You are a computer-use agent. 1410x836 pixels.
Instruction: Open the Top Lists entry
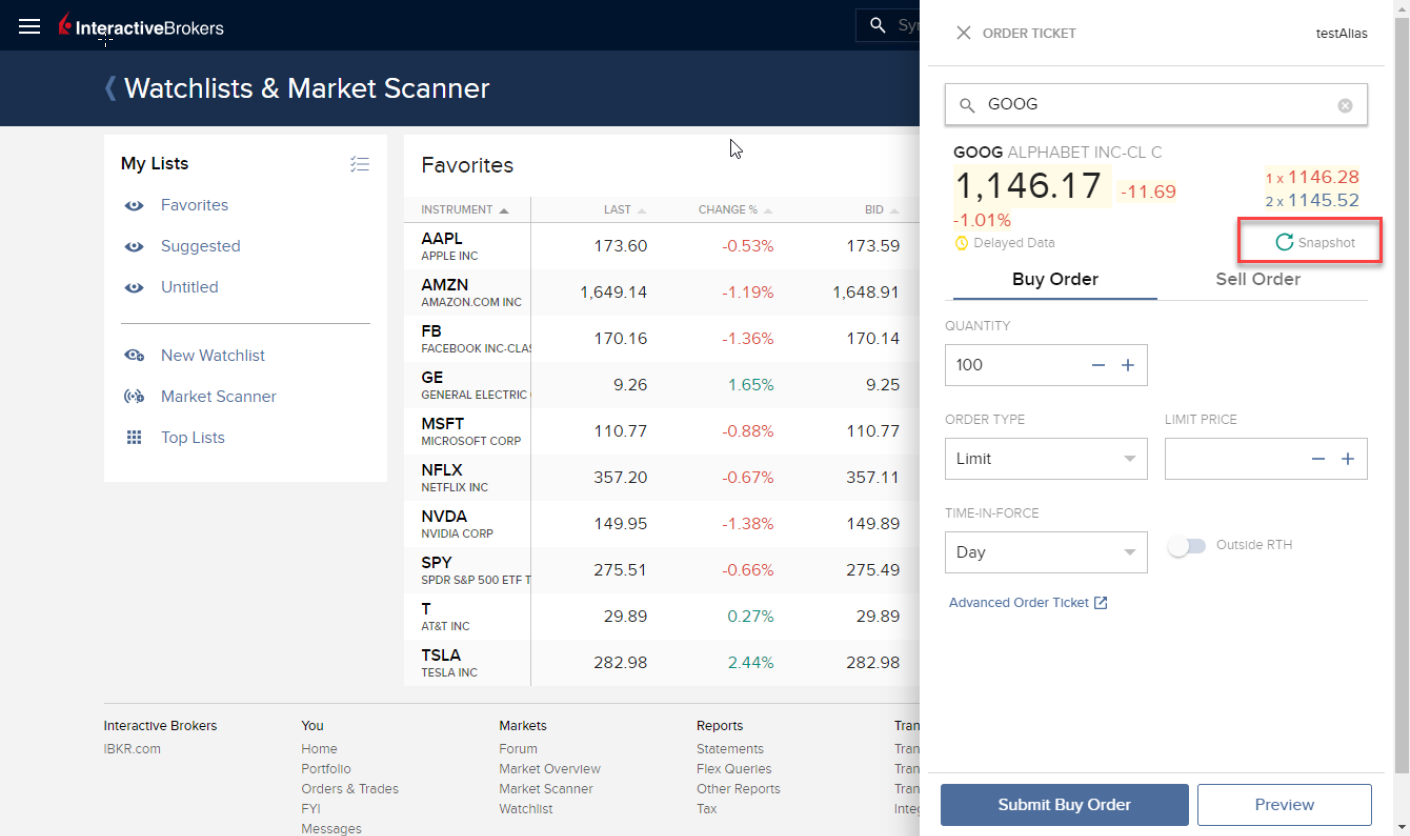pyautogui.click(x=193, y=437)
